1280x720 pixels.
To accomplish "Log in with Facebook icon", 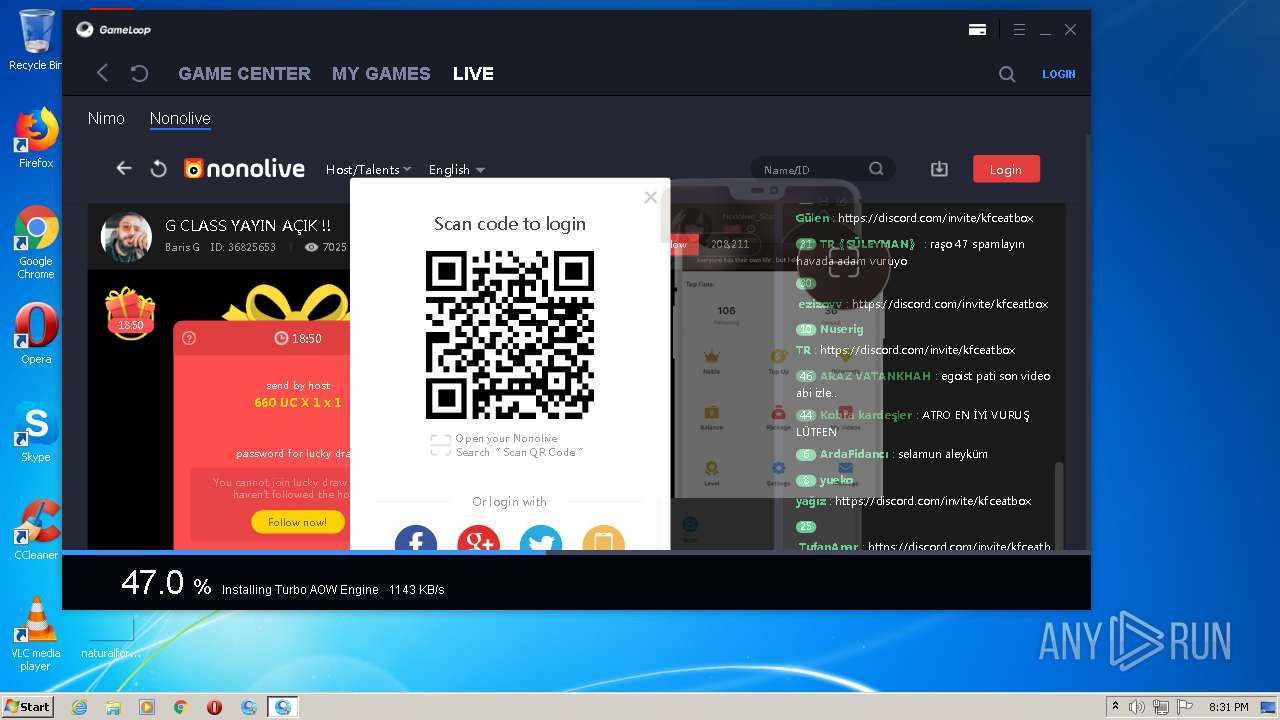I will [x=416, y=539].
